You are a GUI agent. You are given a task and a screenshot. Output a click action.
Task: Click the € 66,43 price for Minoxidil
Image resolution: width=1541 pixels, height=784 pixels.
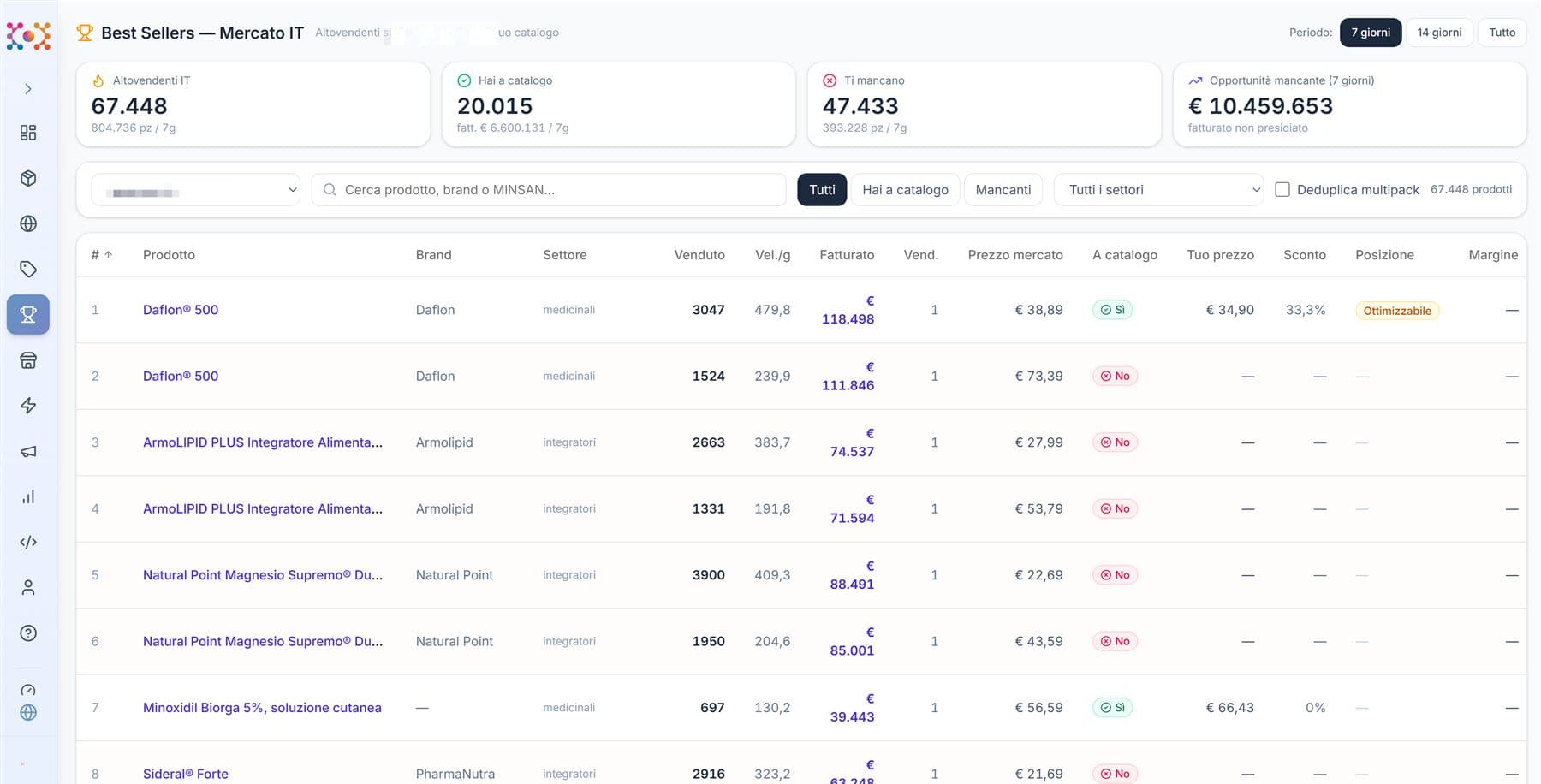[1229, 708]
